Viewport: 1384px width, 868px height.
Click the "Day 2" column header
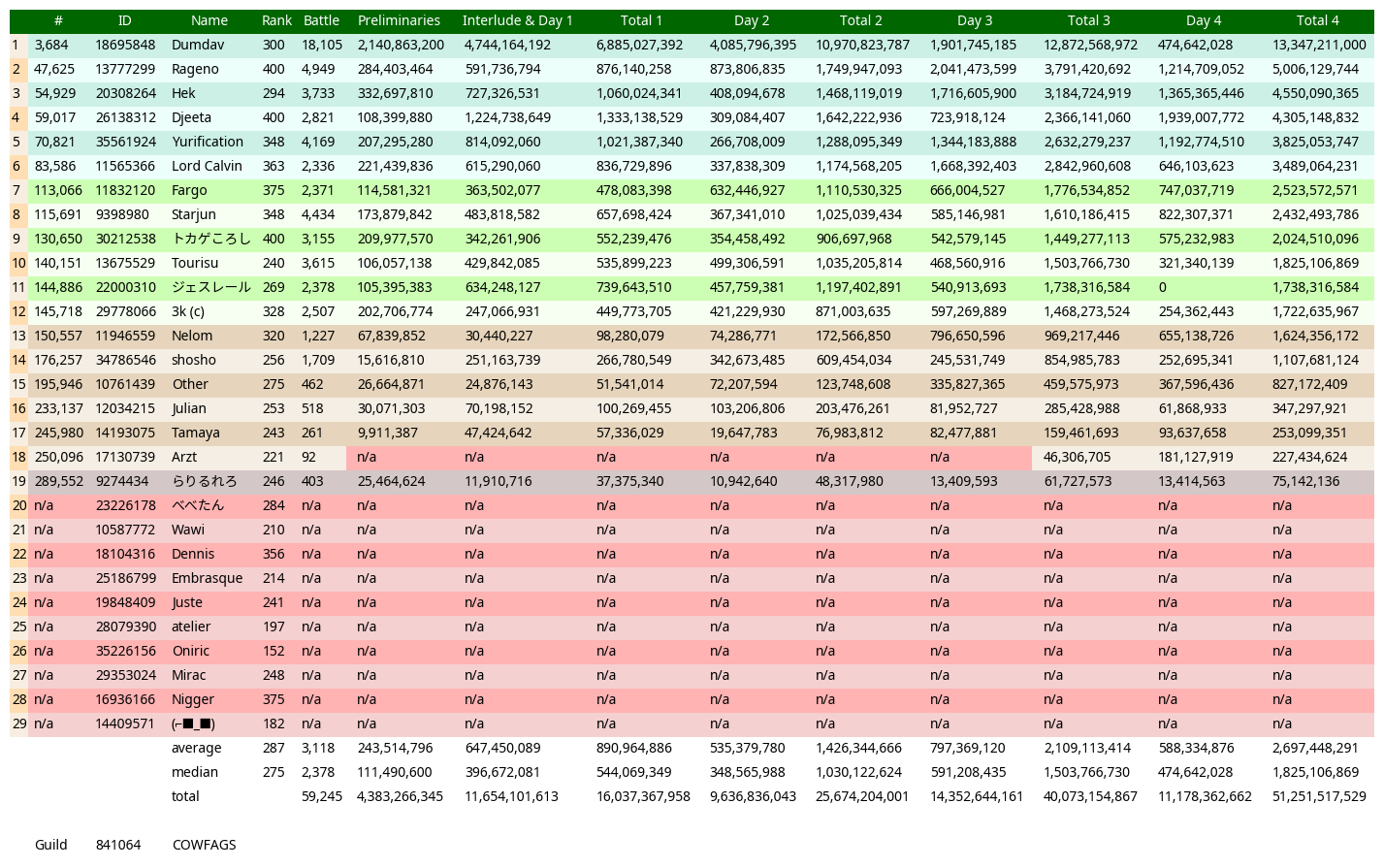click(x=752, y=20)
